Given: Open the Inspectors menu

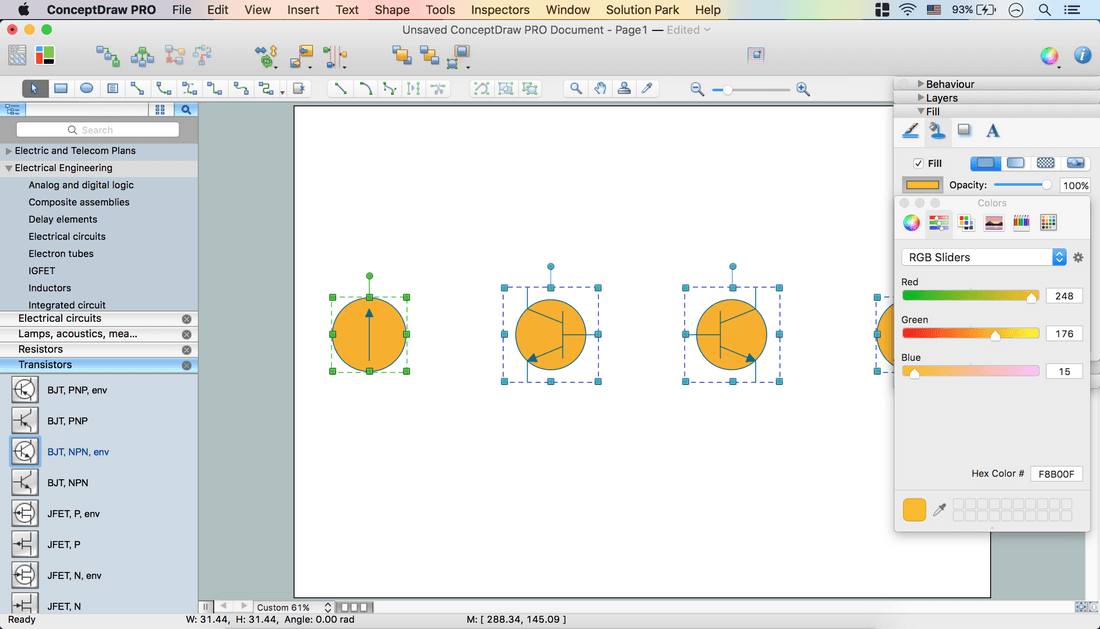Looking at the screenshot, I should [500, 10].
